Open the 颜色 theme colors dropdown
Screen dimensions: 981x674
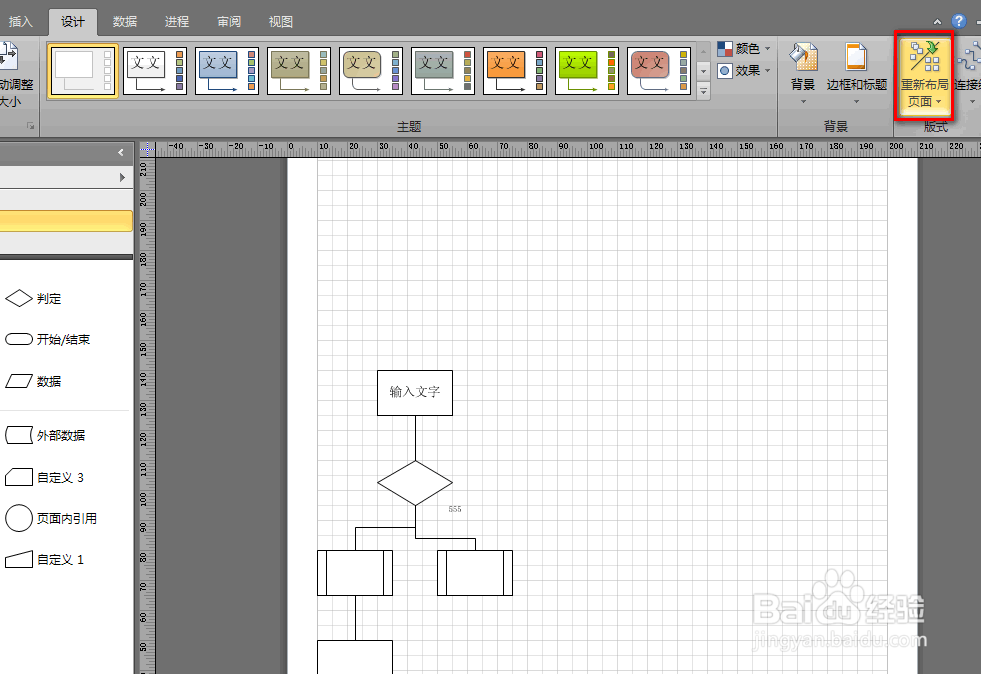tap(744, 49)
